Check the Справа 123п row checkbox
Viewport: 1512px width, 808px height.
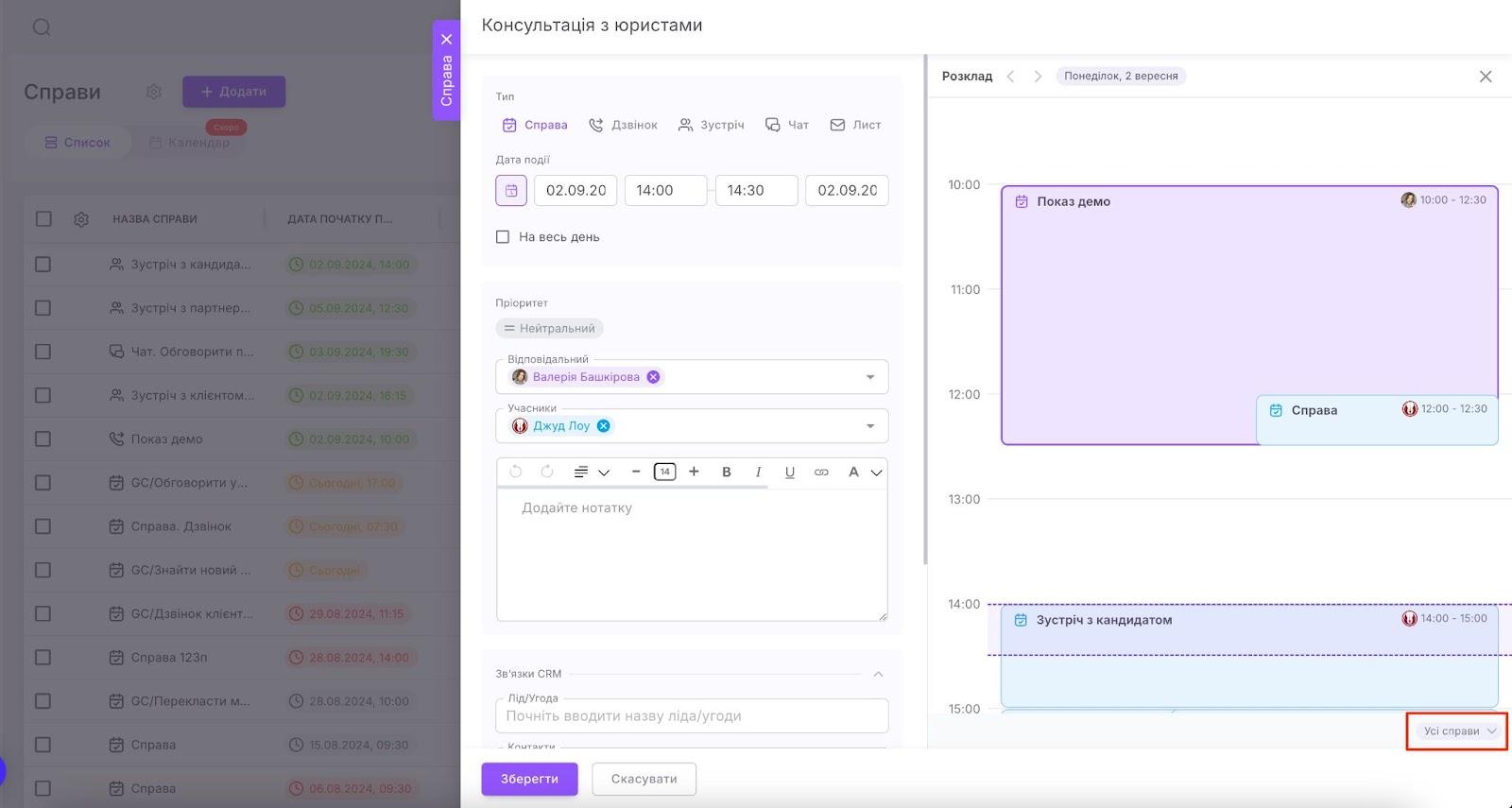(43, 658)
